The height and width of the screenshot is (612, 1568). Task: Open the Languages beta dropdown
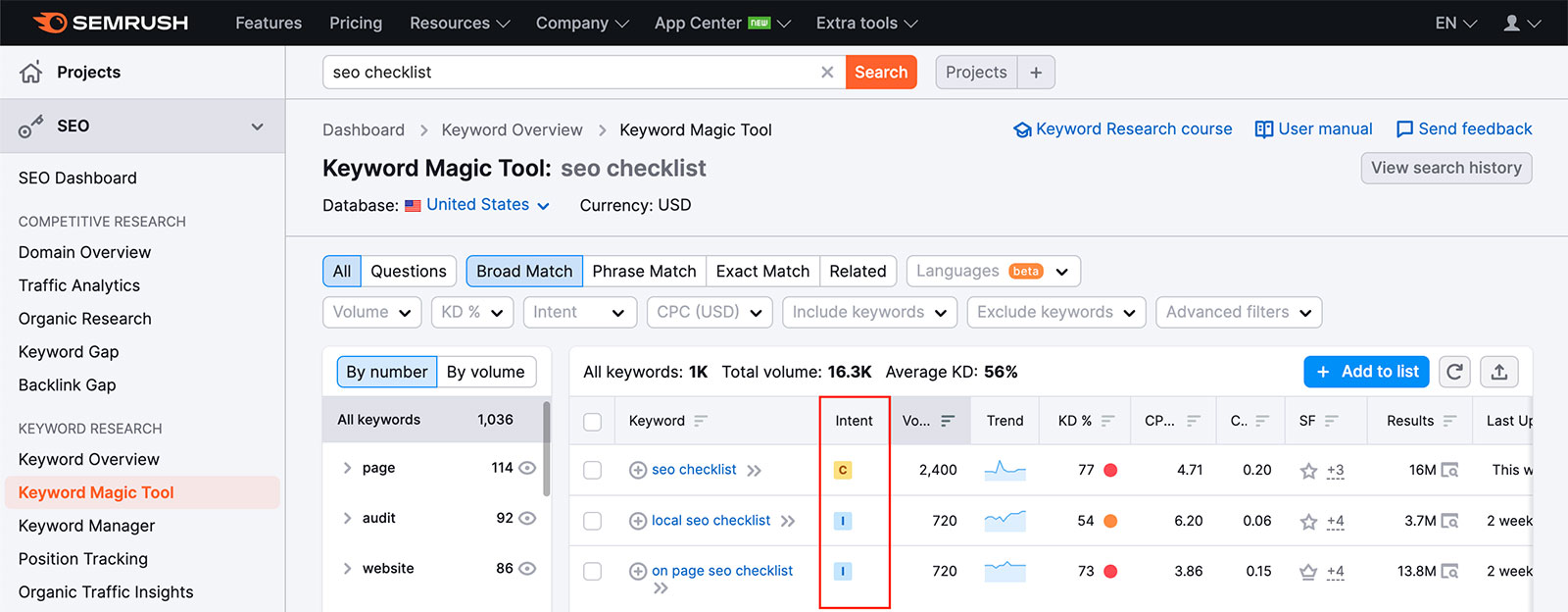click(x=994, y=271)
